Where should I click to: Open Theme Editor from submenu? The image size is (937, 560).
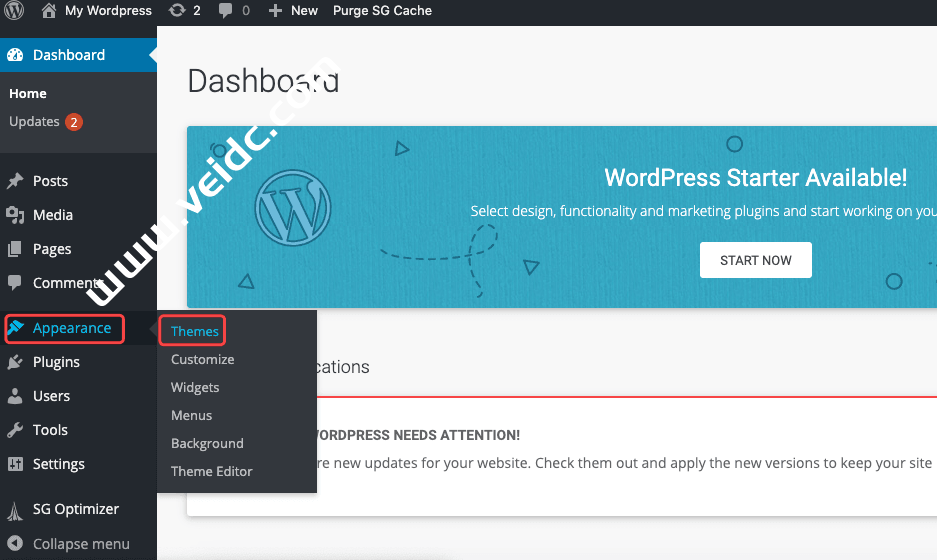(x=211, y=471)
